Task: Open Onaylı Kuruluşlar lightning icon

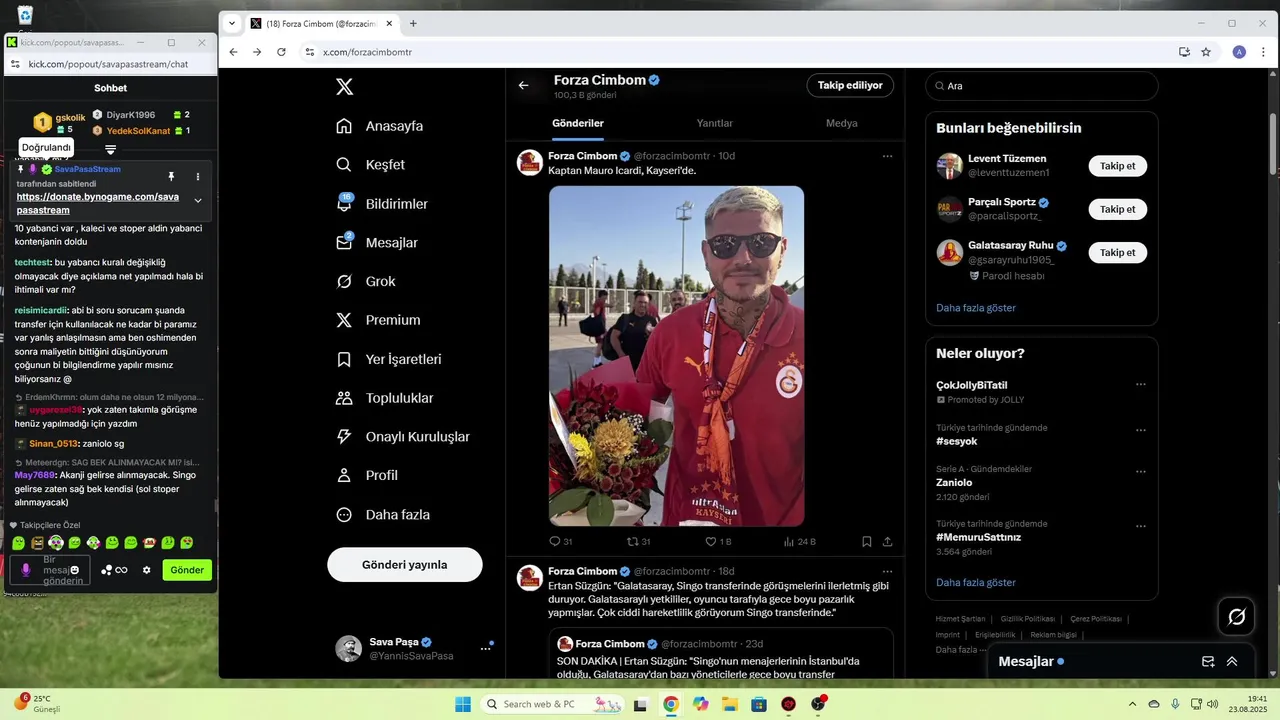Action: point(344,437)
